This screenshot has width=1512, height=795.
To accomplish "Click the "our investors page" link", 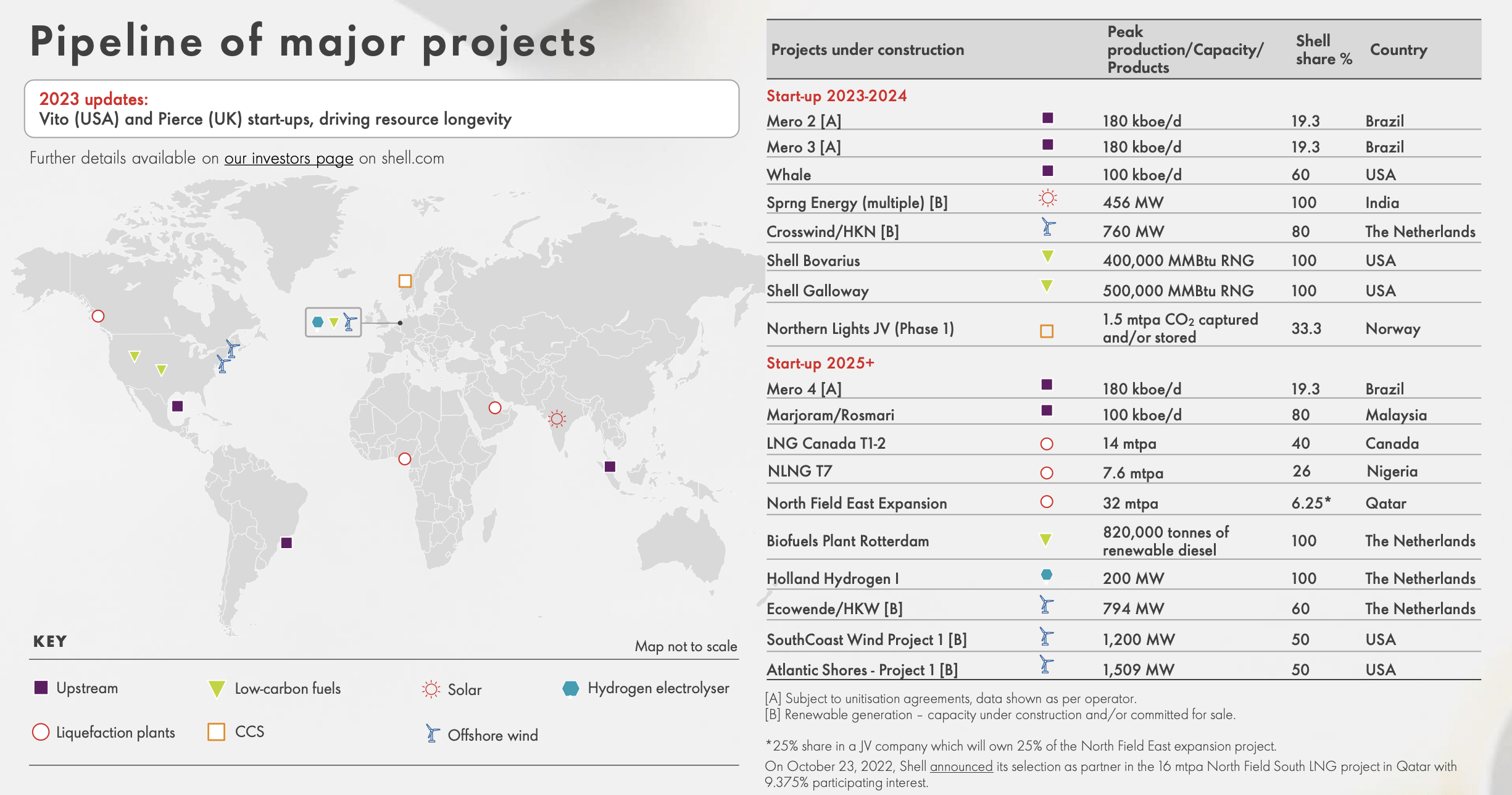I will tap(288, 159).
